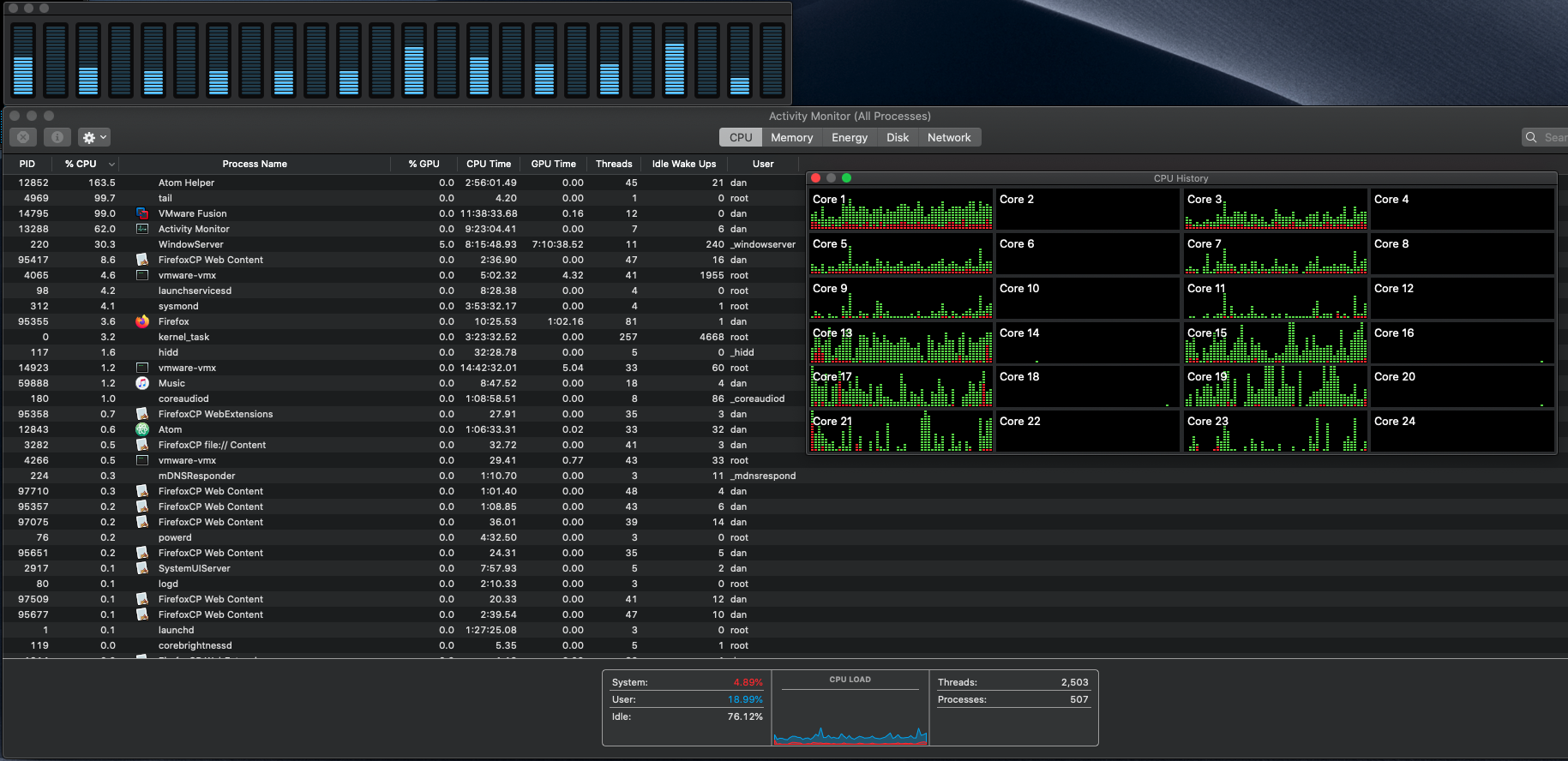The width and height of the screenshot is (1568, 761).
Task: Click the stop process toolbar icon
Action: click(23, 137)
